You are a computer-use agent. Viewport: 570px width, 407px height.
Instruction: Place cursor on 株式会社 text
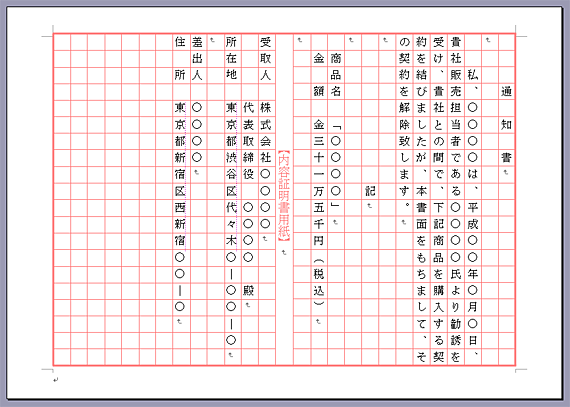tap(265, 133)
